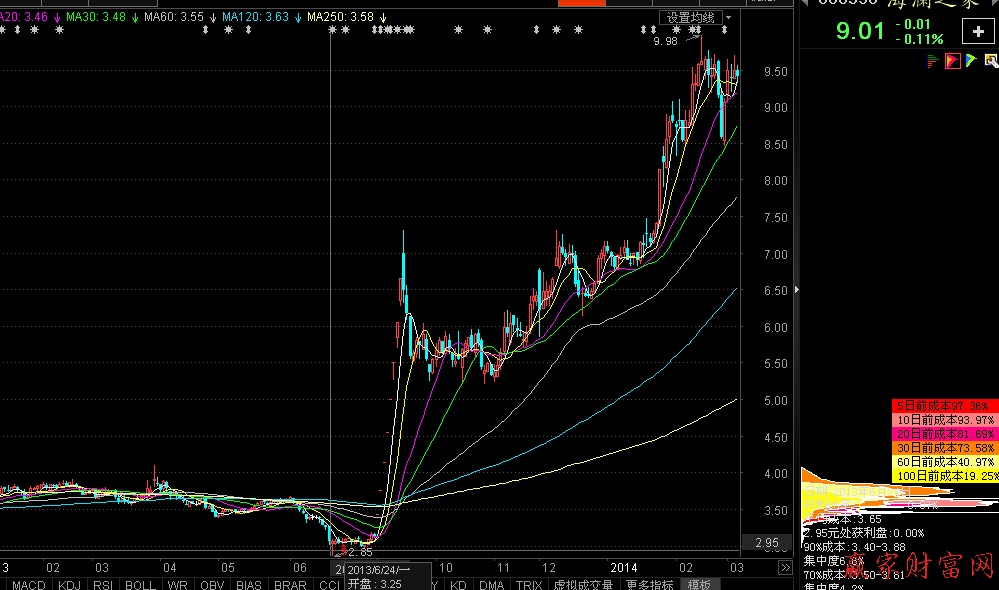Click the blue-green arrow chart icon
999x590 pixels.
click(x=971, y=61)
